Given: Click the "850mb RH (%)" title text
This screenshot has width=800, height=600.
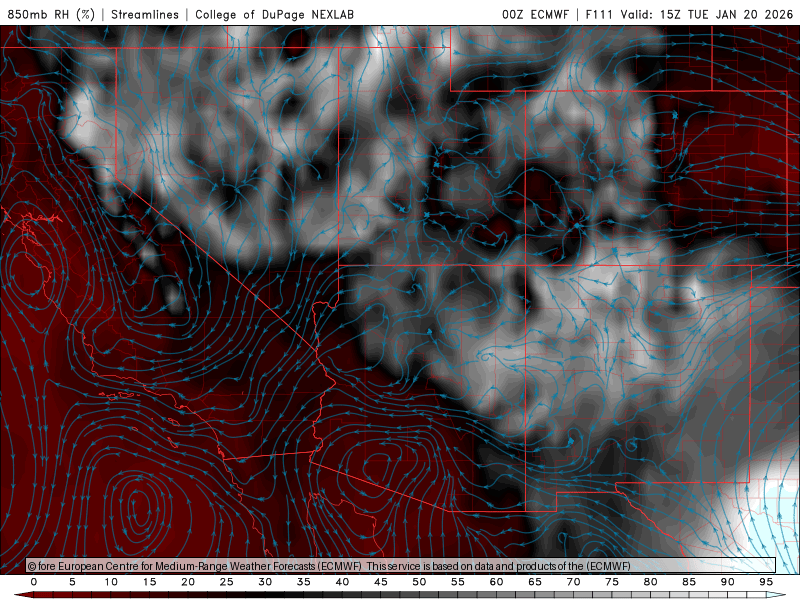Looking at the screenshot, I should 52,14.
